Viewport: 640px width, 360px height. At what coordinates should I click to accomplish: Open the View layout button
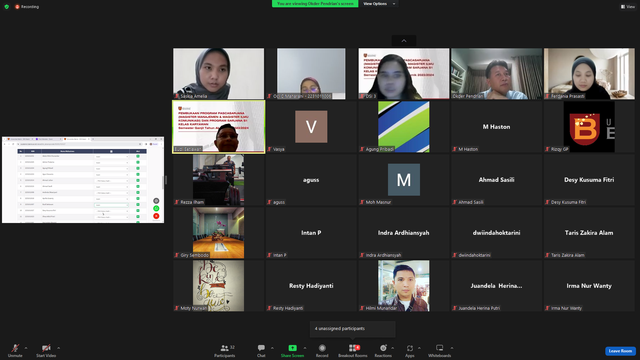[628, 7]
